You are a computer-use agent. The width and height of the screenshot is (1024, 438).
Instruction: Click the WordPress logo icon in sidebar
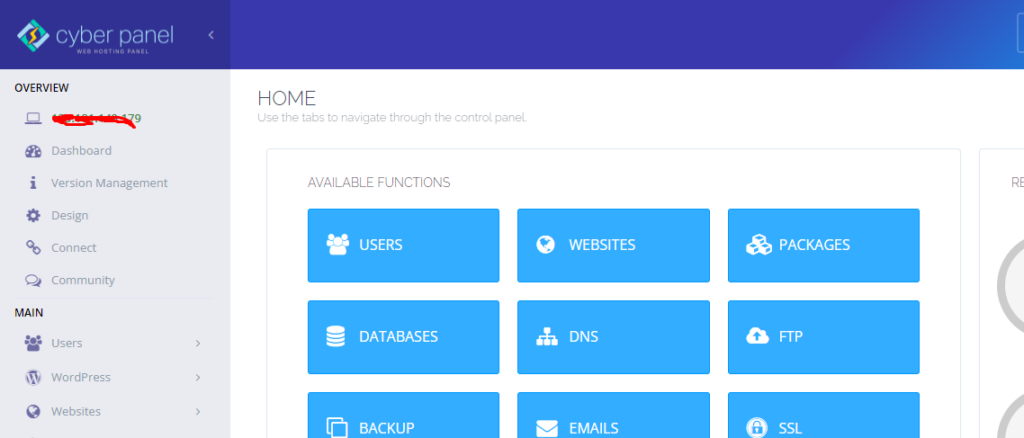tap(33, 378)
